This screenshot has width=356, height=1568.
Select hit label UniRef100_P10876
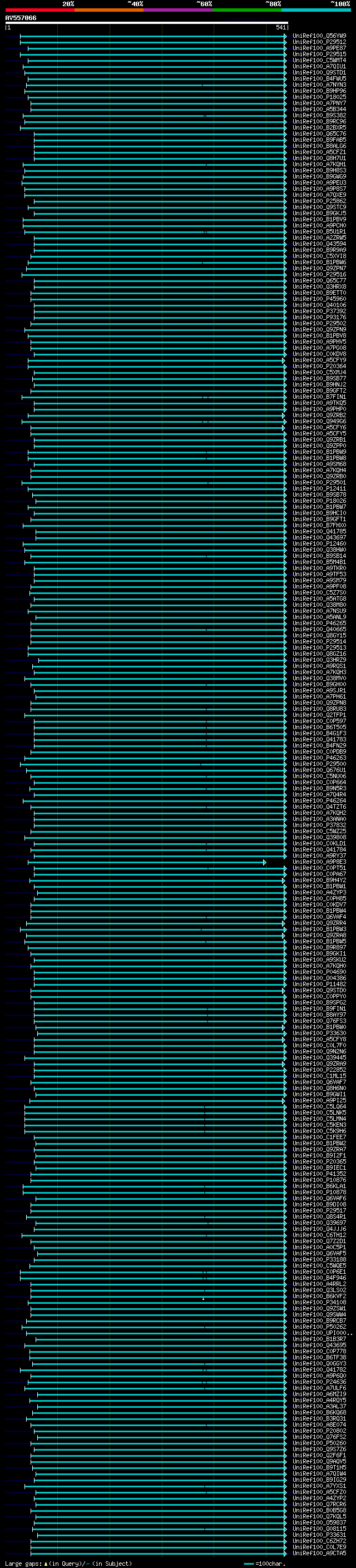coord(319,1180)
